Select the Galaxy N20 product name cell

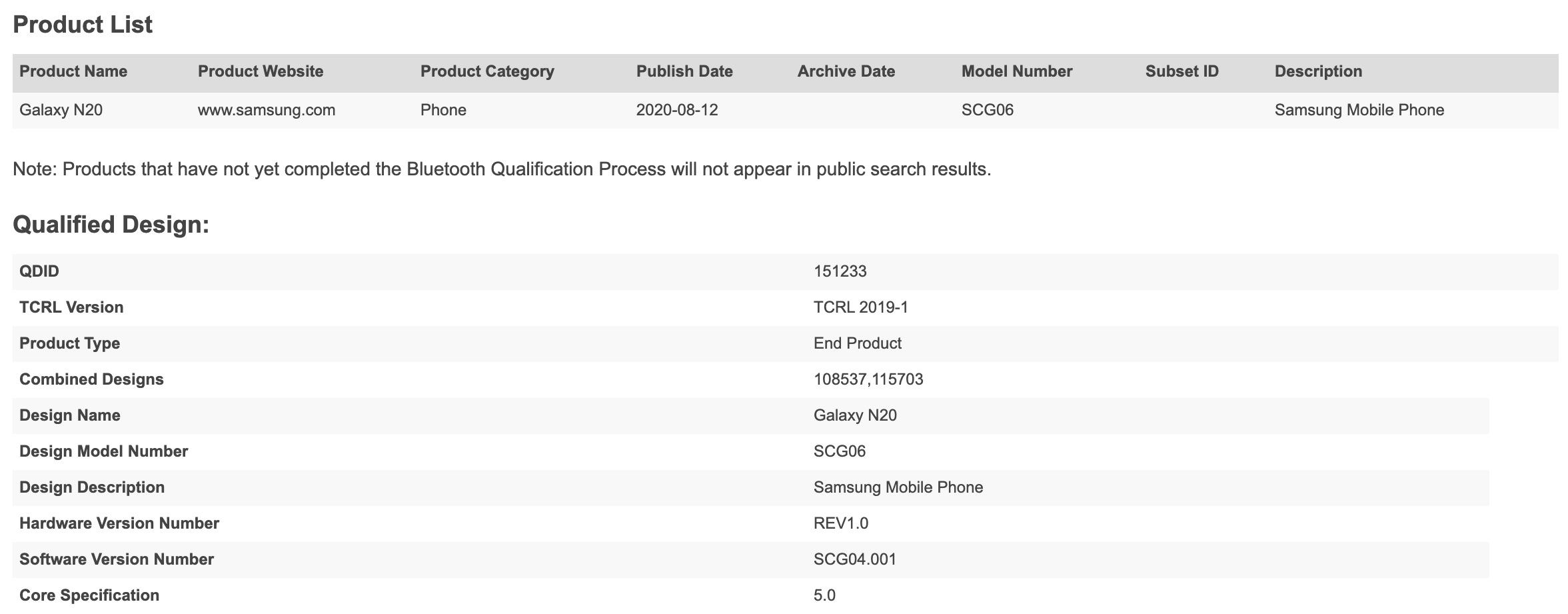click(x=61, y=110)
